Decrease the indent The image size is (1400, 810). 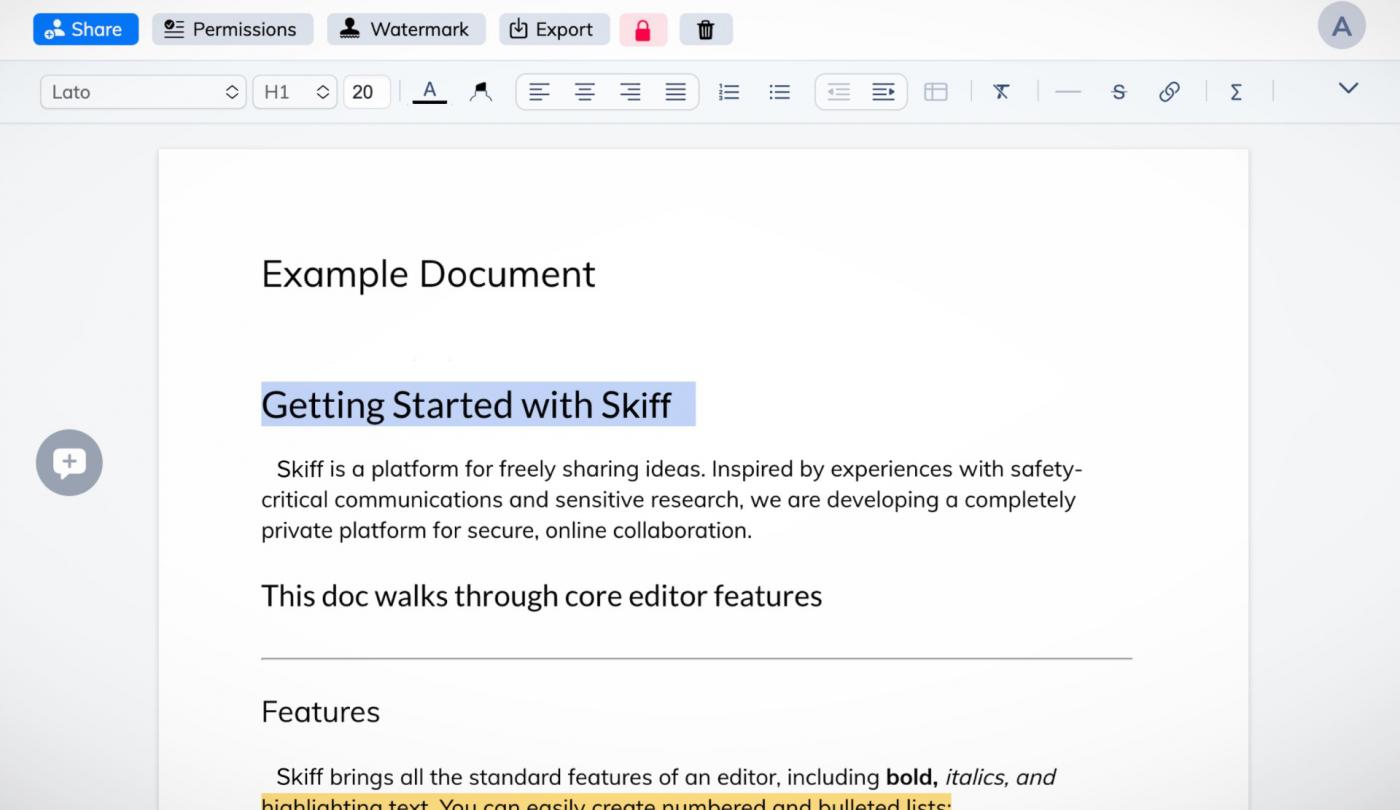[x=838, y=92]
